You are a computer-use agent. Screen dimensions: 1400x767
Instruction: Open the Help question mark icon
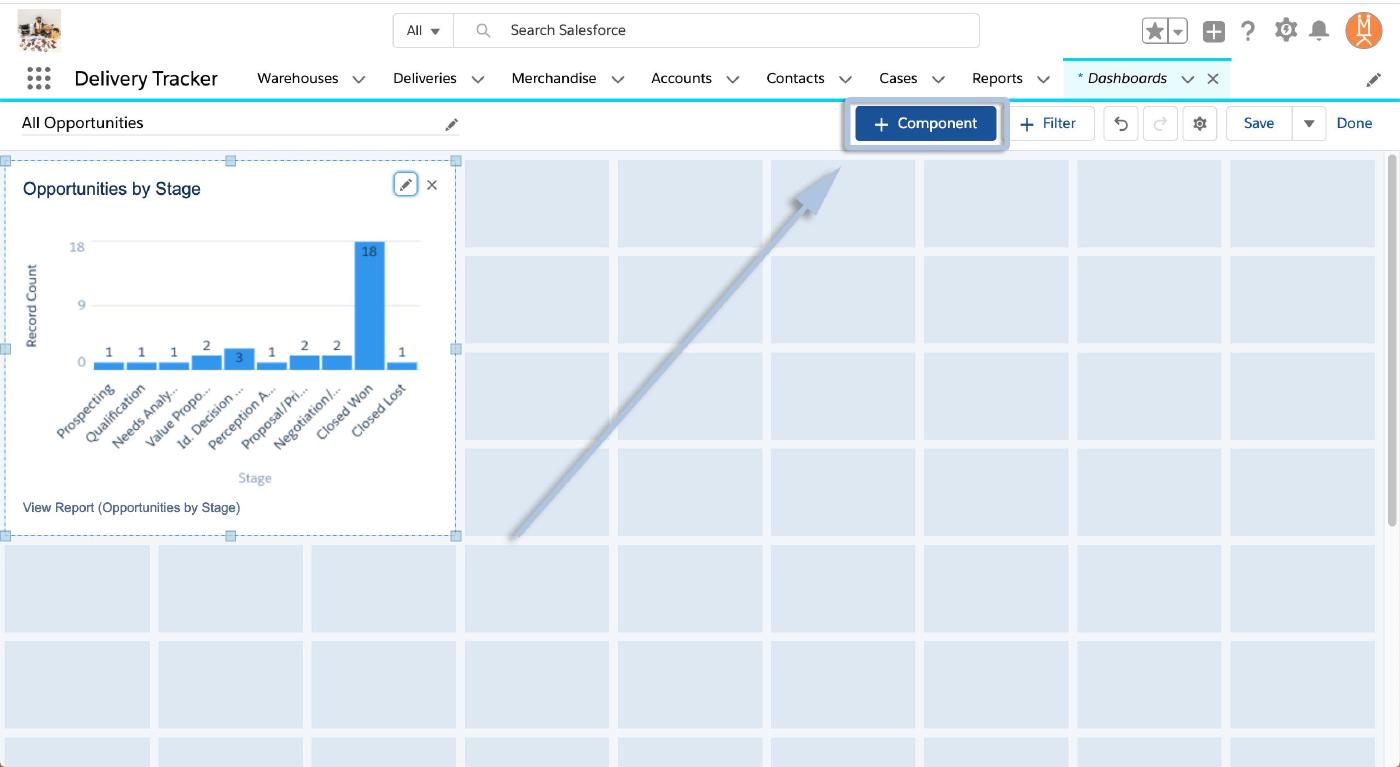(x=1248, y=31)
